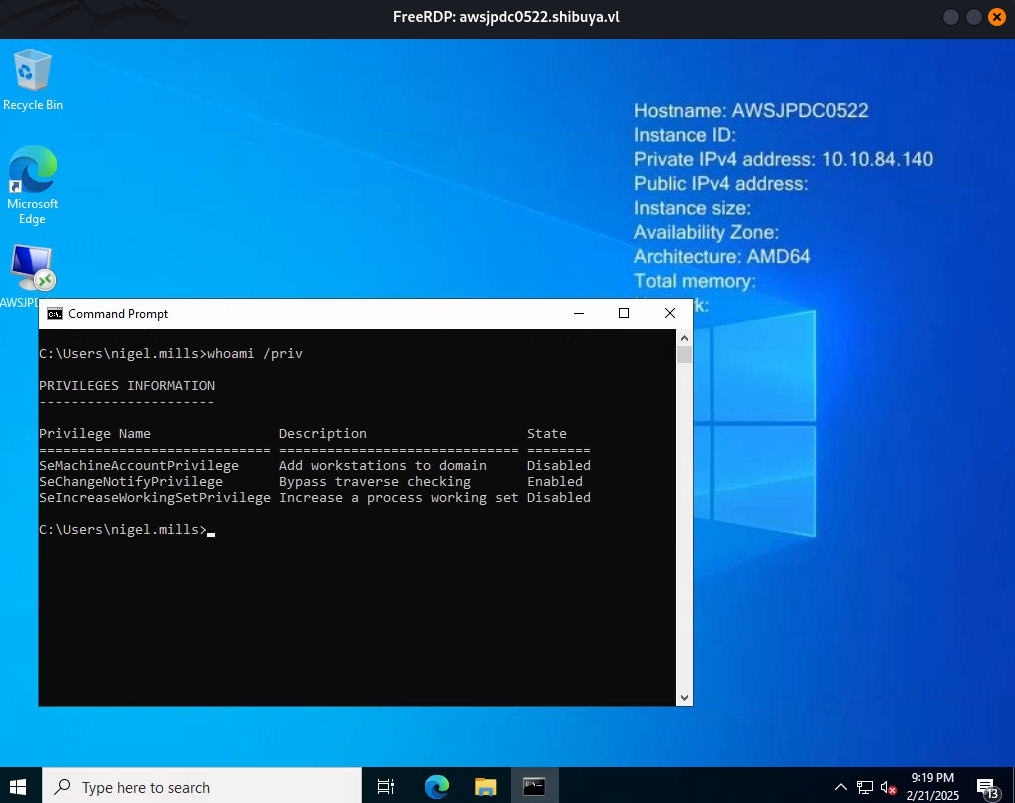
Task: Close the Command Prompt window
Action: (x=670, y=313)
